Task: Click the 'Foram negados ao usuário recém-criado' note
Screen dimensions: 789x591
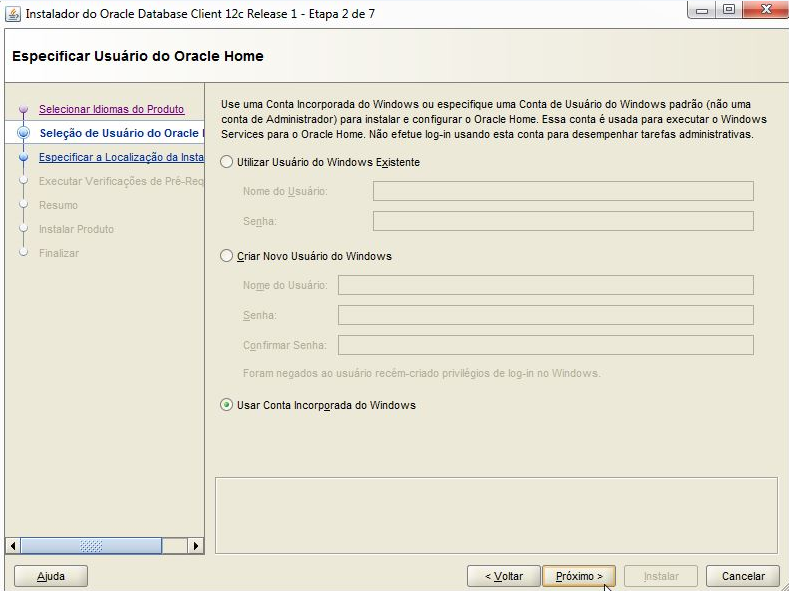Action: click(422, 373)
